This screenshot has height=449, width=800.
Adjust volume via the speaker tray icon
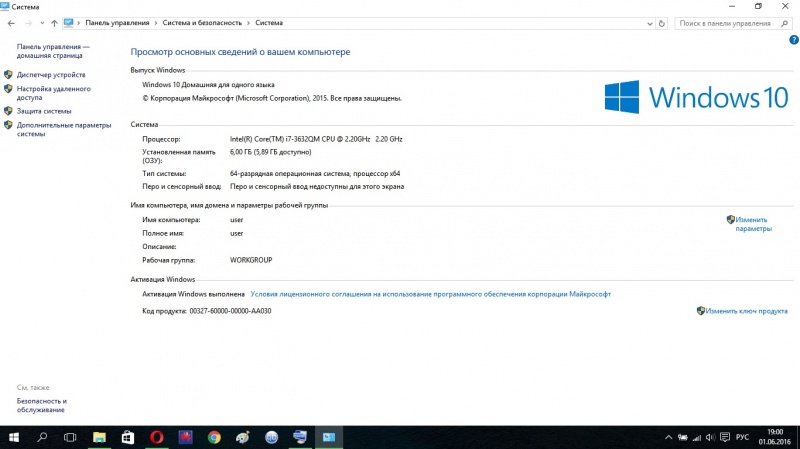710,437
